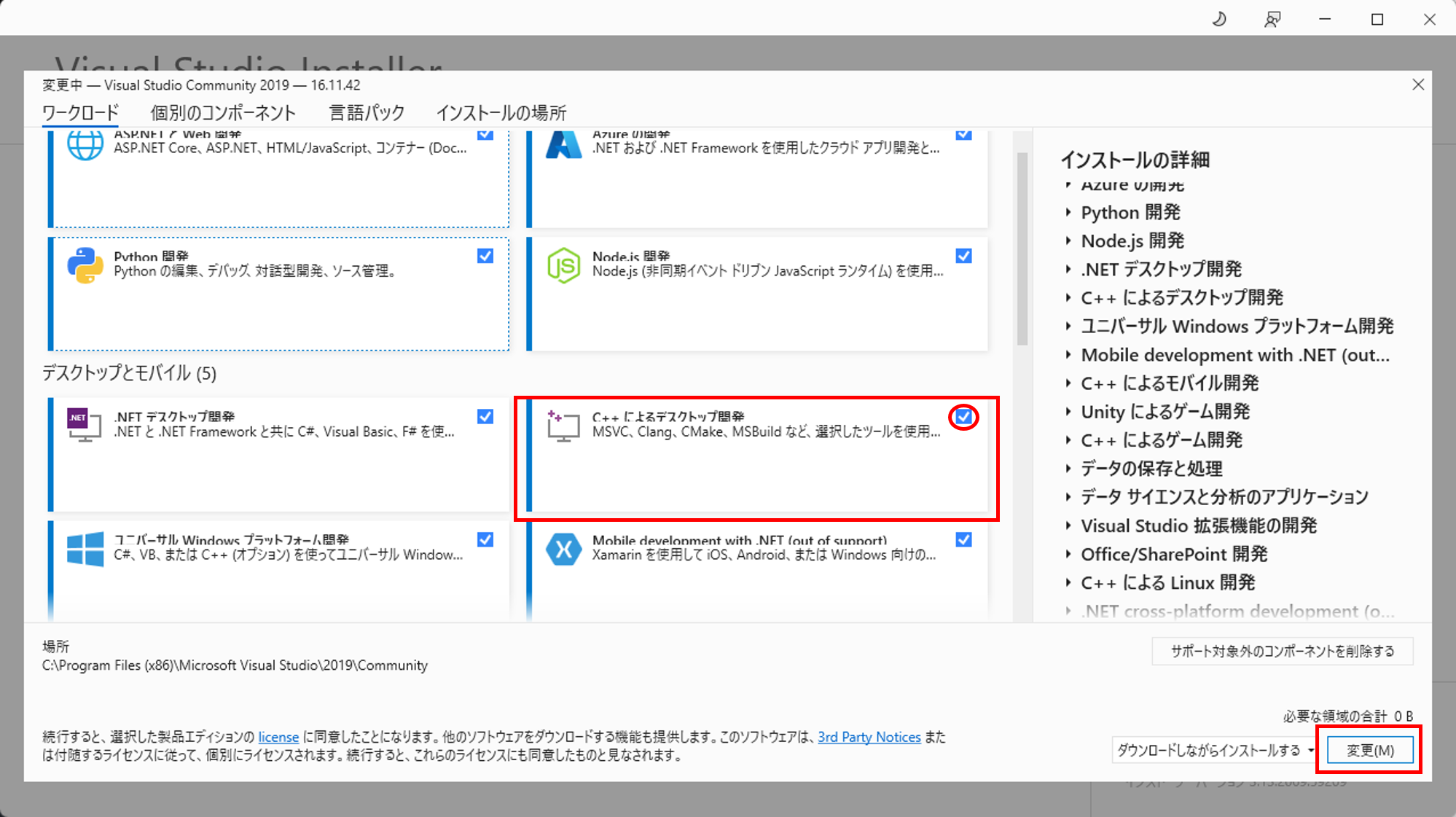Click the ASP.NET web globe icon

click(85, 145)
